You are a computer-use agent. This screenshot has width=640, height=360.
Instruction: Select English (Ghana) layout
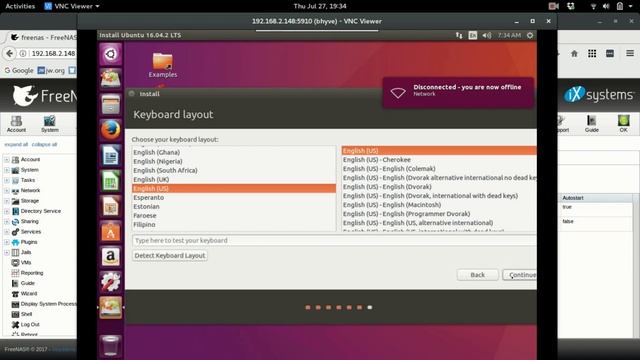point(234,152)
